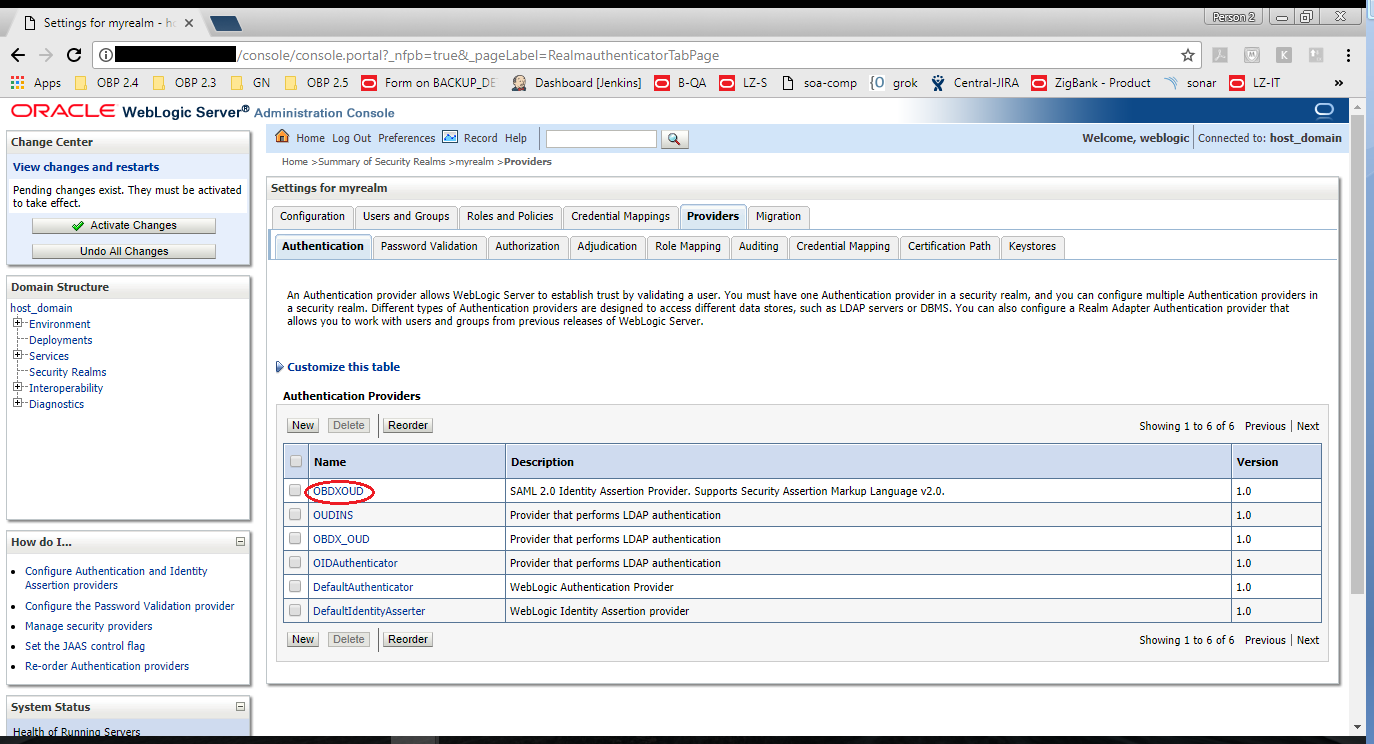Open the grok bookmark
Screen dimensions: 1374x744
tap(894, 83)
